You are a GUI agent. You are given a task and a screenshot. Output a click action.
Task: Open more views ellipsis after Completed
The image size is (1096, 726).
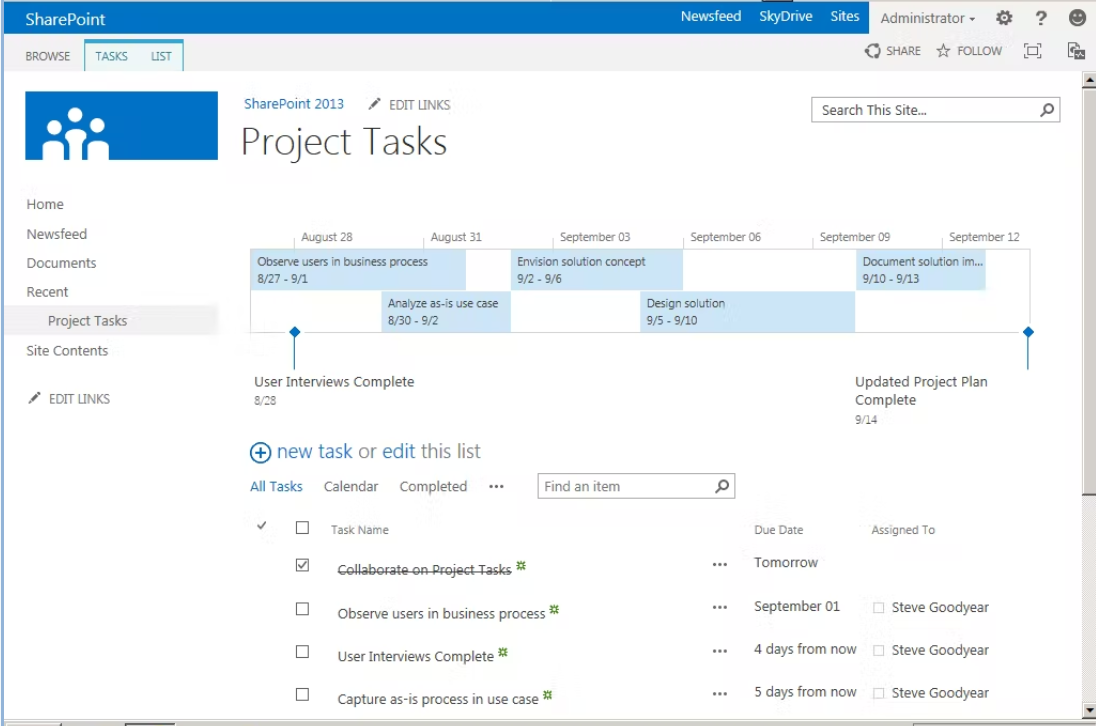496,486
